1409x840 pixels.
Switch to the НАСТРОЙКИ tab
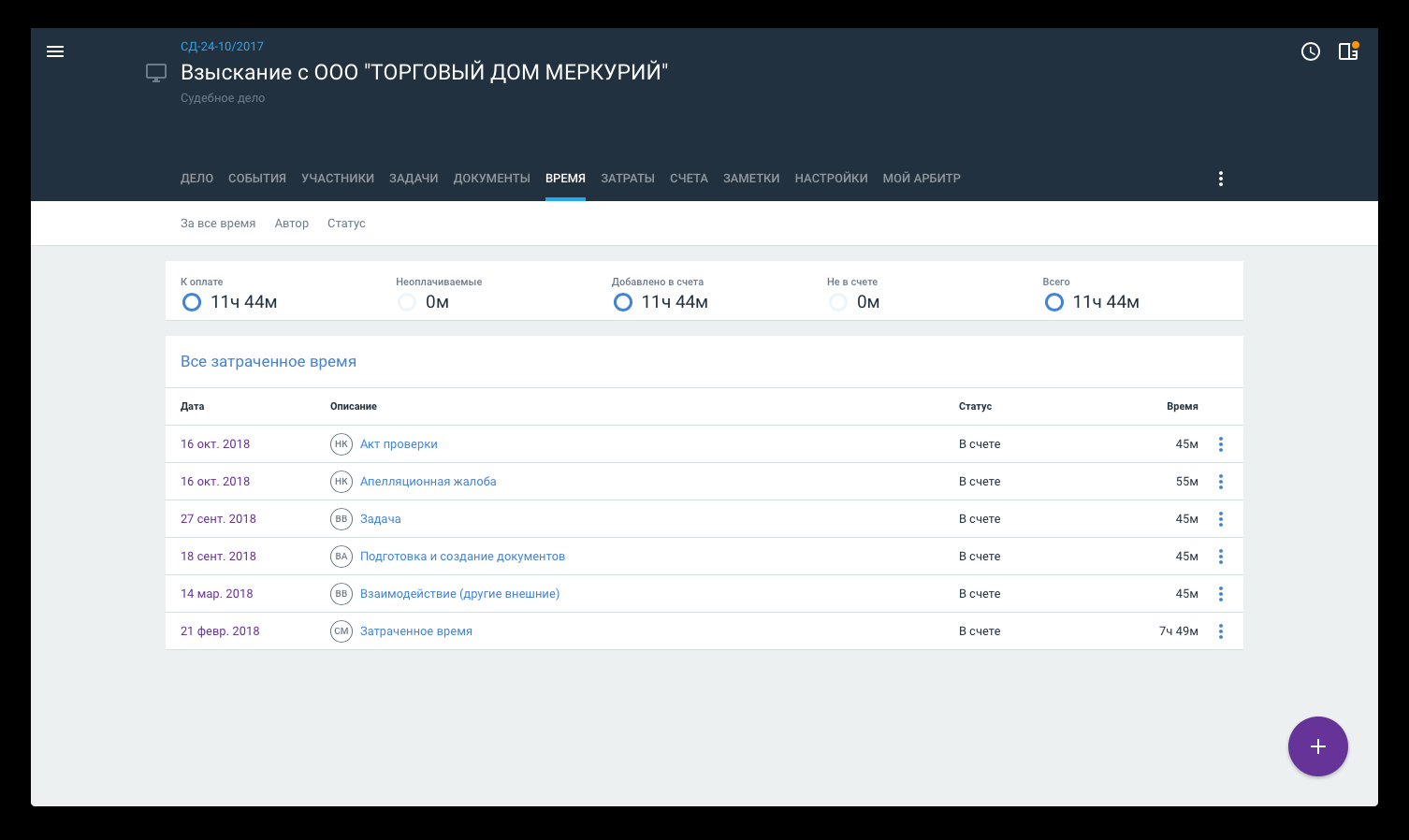click(832, 179)
